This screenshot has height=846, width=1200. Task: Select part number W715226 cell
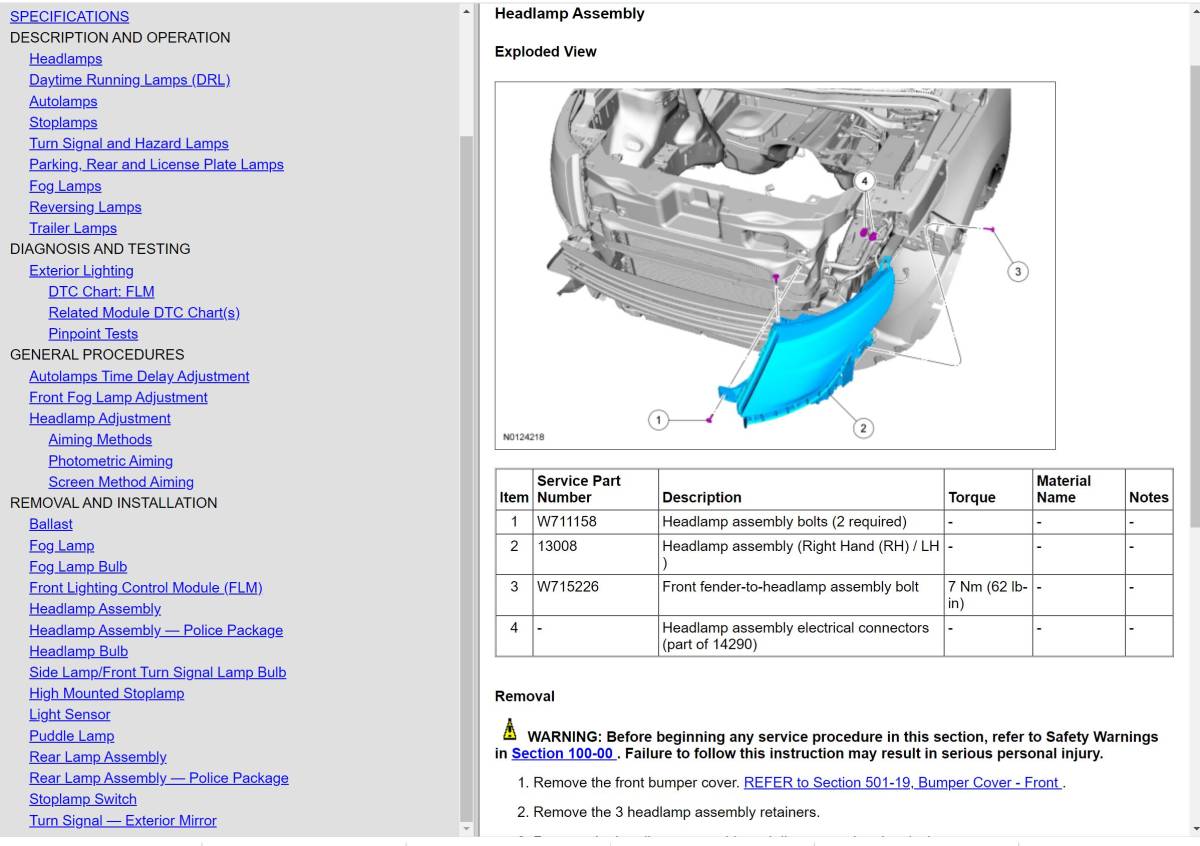[x=595, y=594]
